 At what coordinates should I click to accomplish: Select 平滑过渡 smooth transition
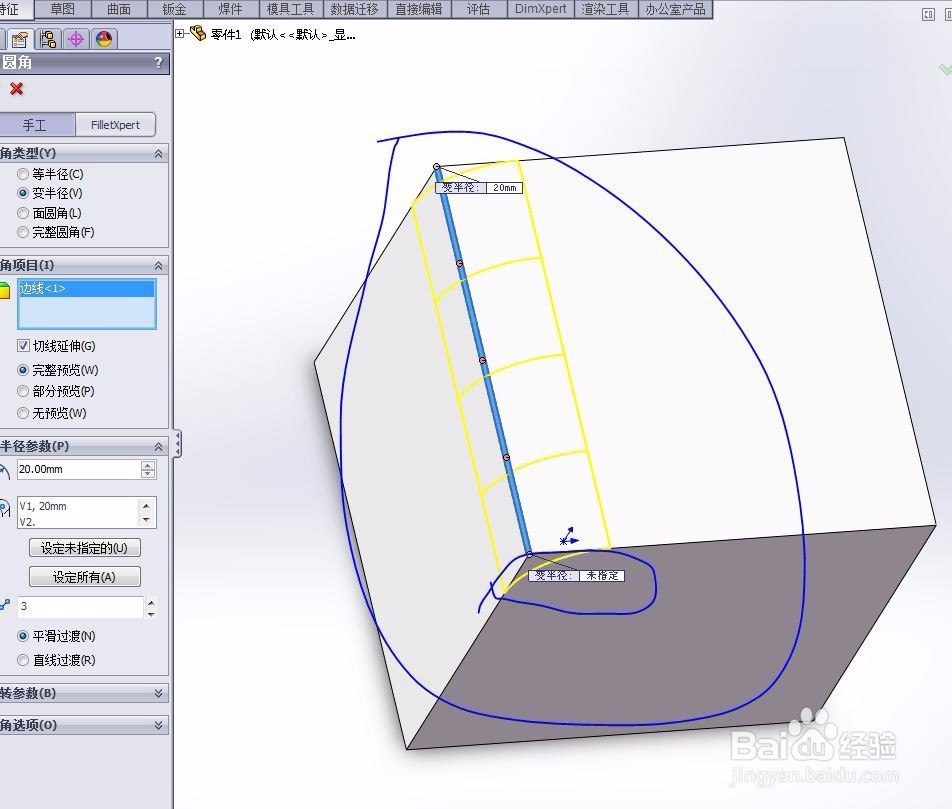coord(23,636)
